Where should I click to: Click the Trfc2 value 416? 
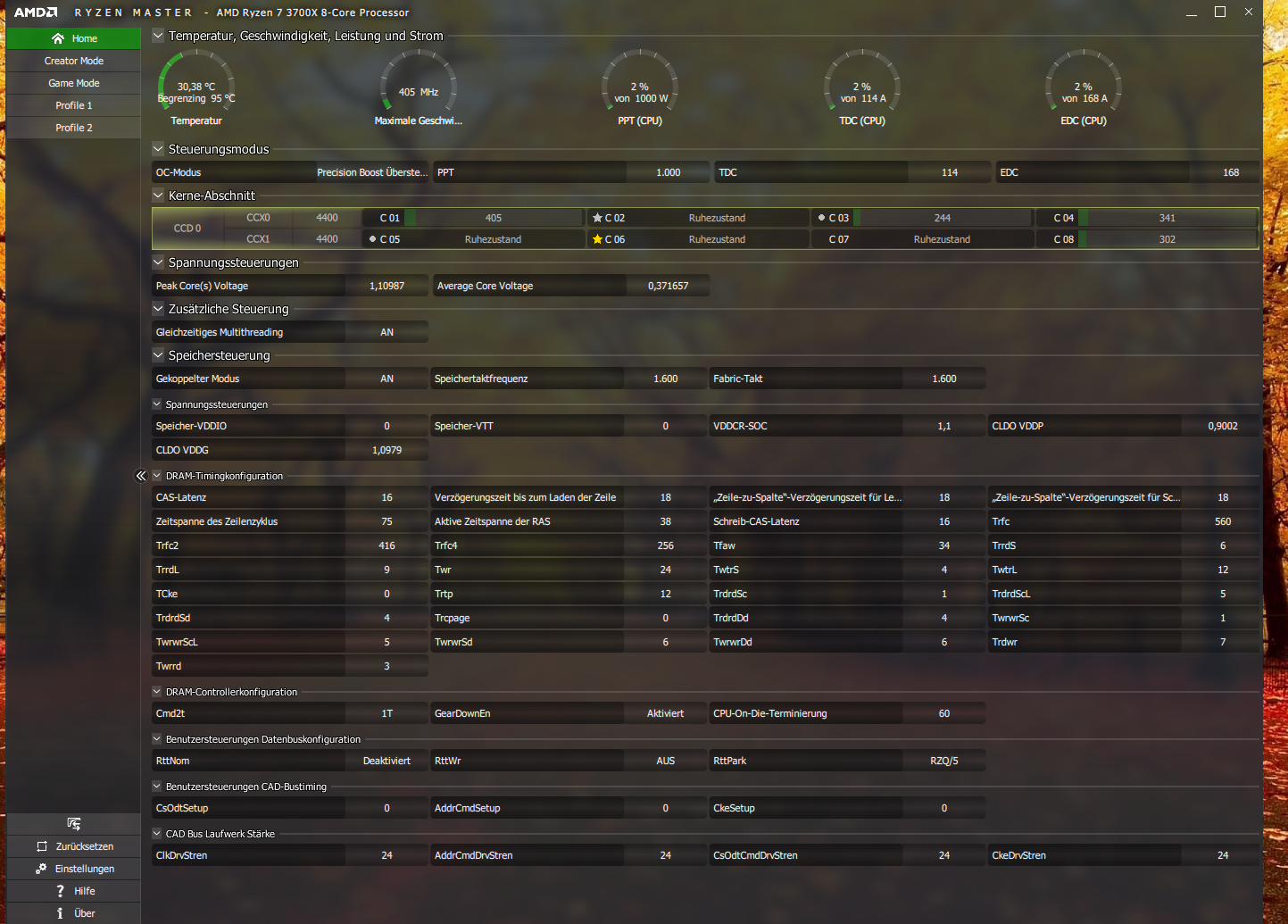tap(386, 545)
